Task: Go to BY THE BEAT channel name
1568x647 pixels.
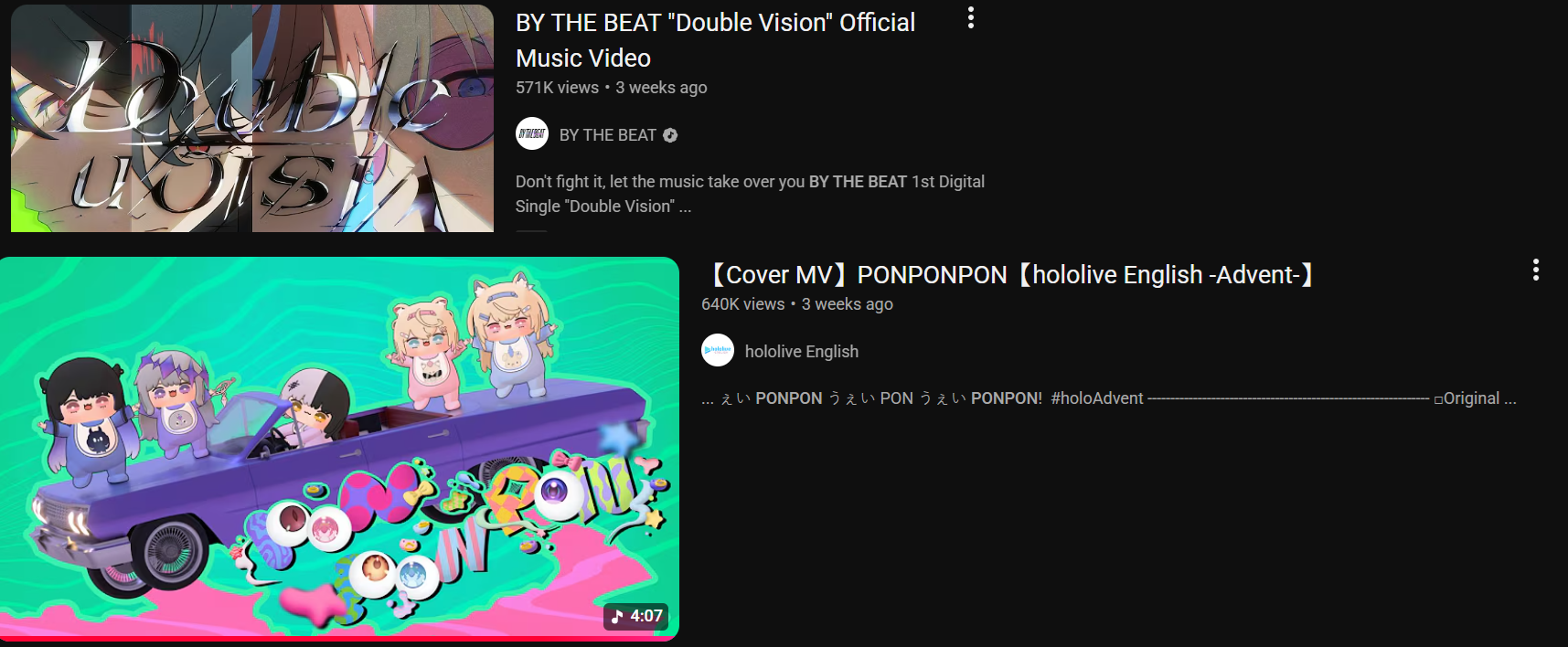Action: 608,135
